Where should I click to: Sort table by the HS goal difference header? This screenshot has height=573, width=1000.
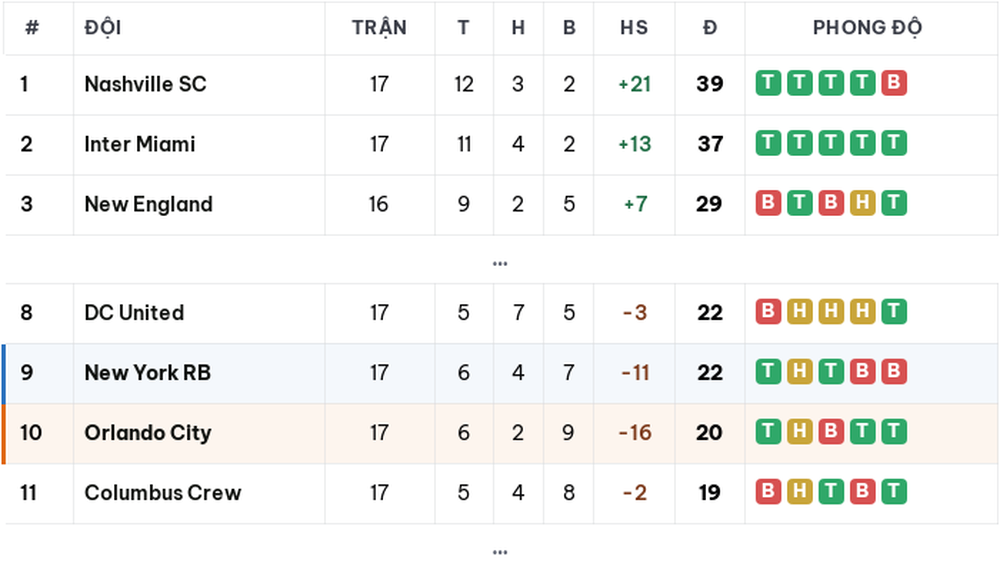coord(634,27)
